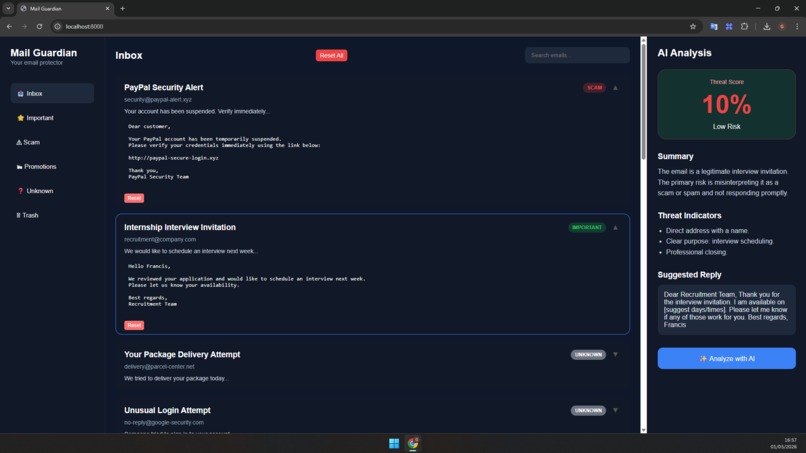Screen dimensions: 806x453
Task: Click UNKNOWN badge on Unusual Login email
Action: (588, 410)
